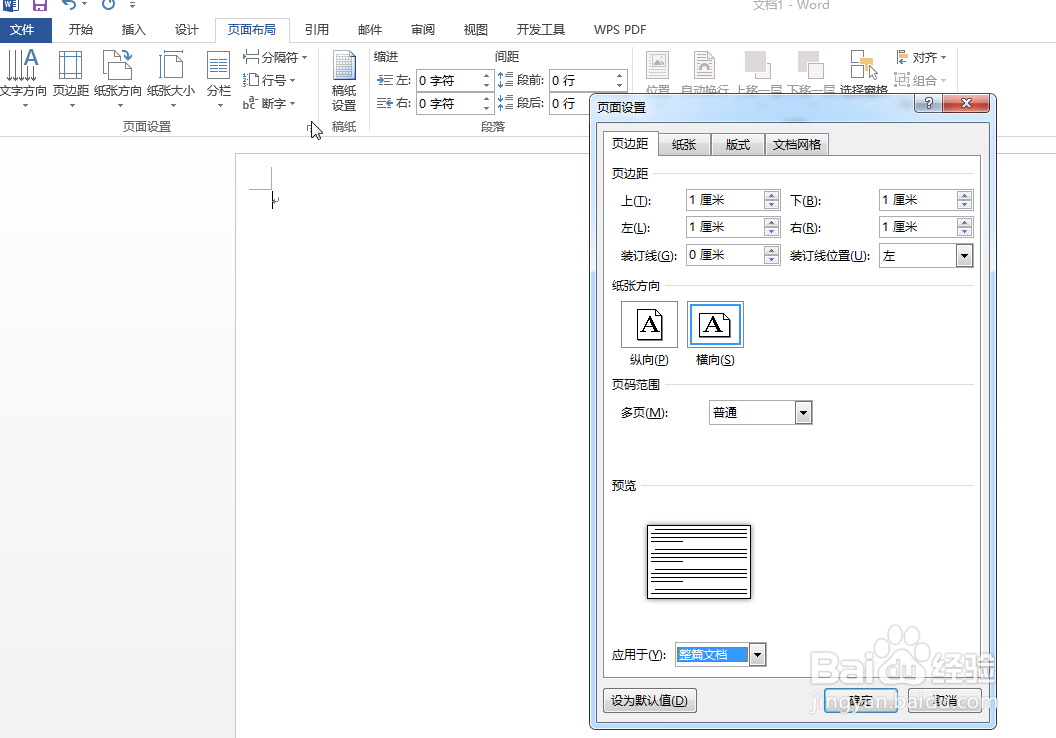The image size is (1056, 738).
Task: Click the 下 bottom margin input field
Action: coord(918,200)
